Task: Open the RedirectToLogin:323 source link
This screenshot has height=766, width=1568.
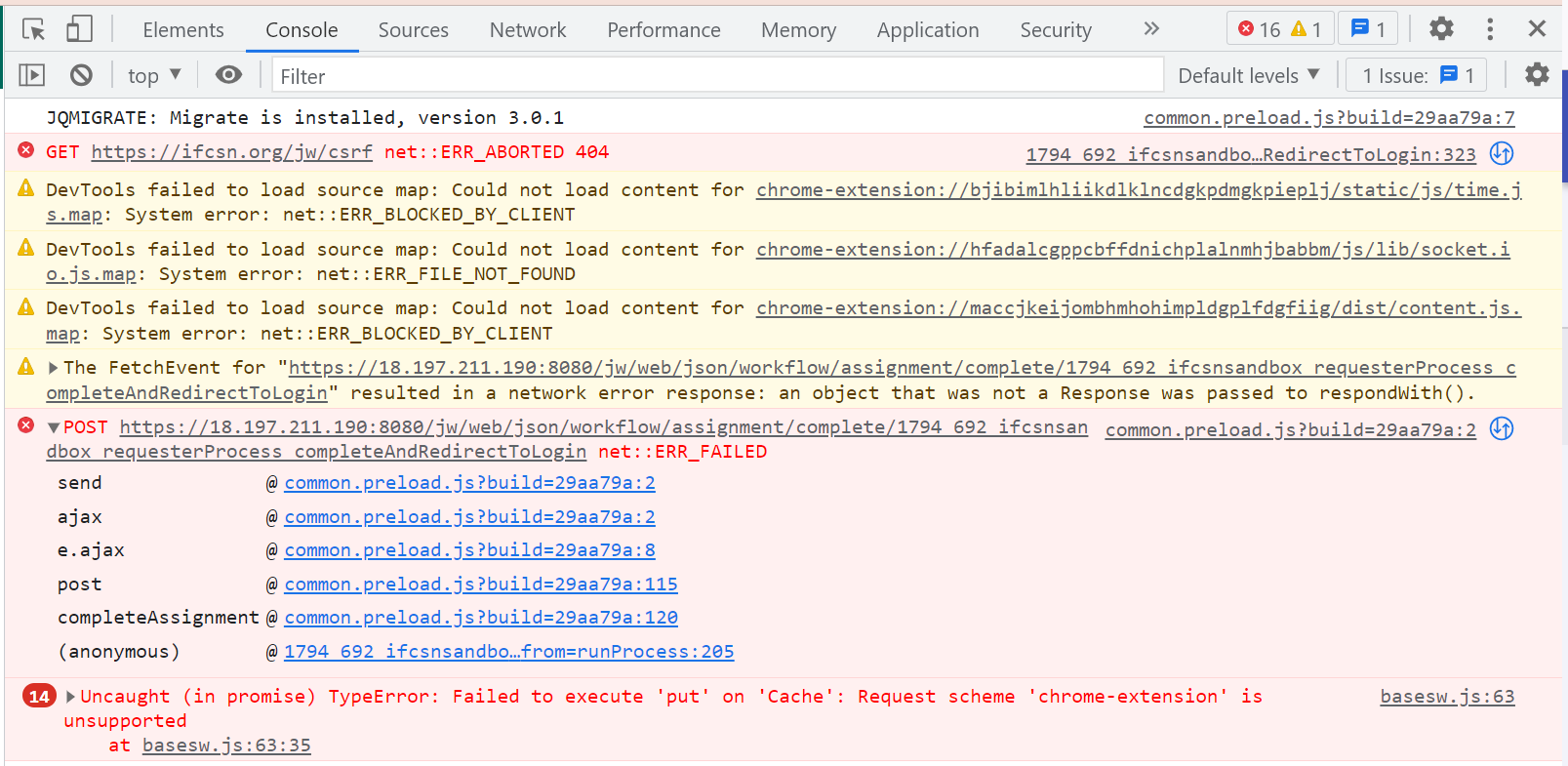Action: 1251,154
